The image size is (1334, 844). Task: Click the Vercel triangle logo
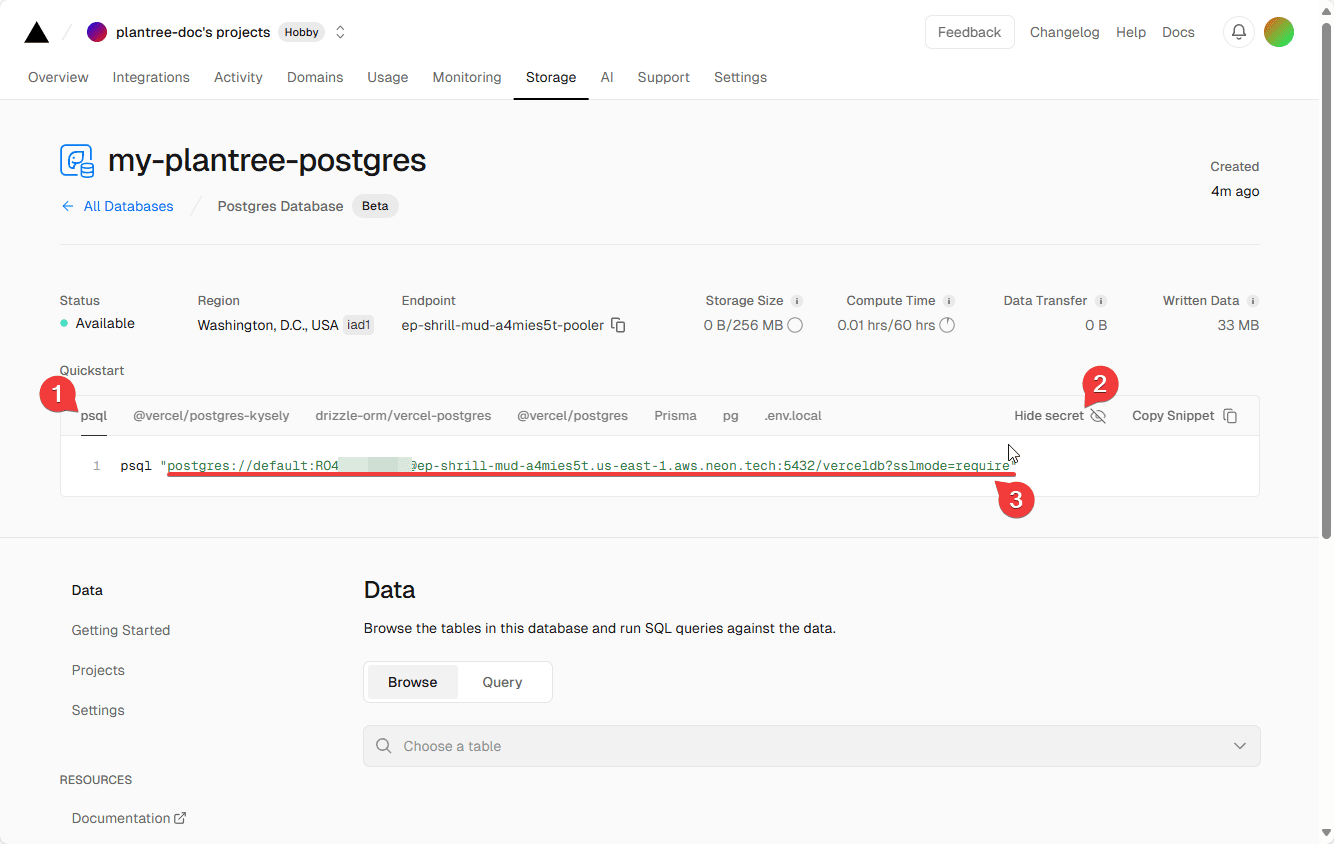pos(37,32)
